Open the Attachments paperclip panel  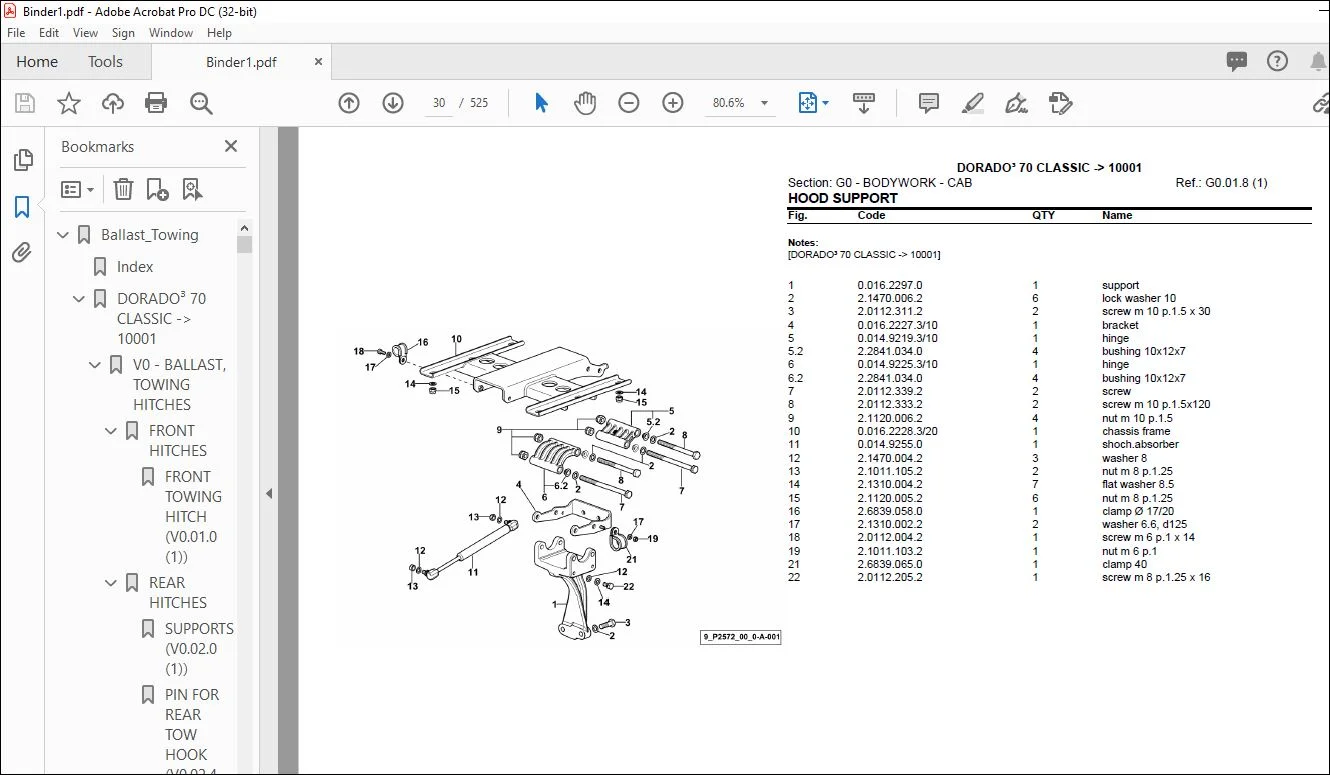[x=22, y=253]
